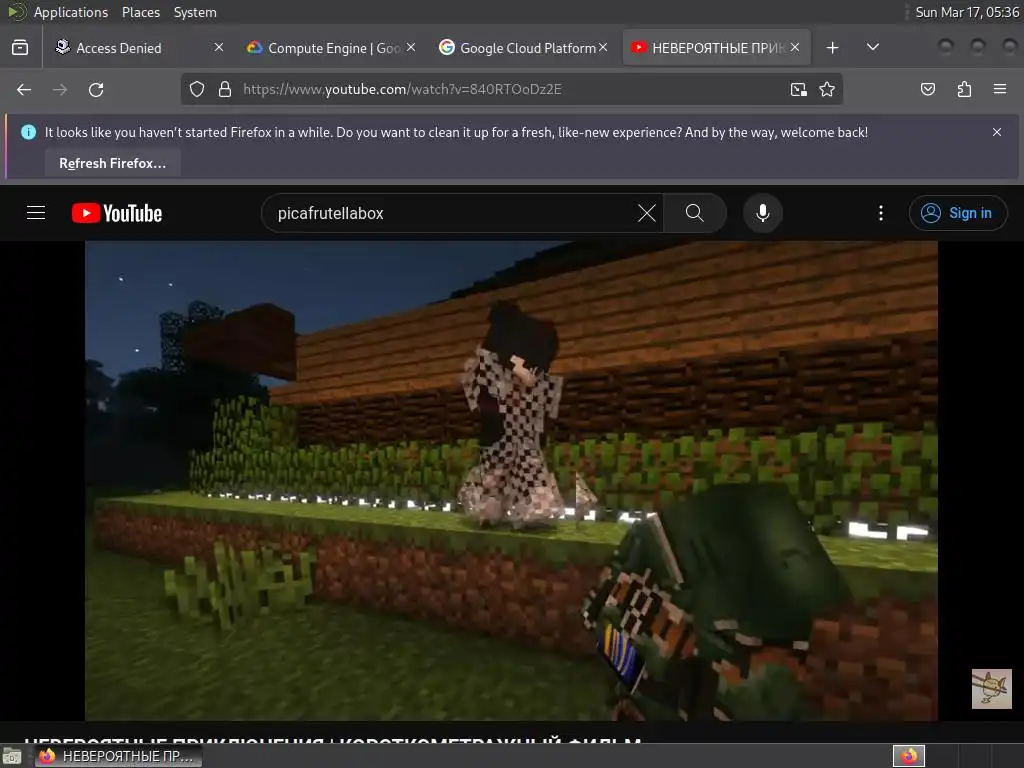Click the Firefox workspace switcher icon
1024x768 pixels.
pos(909,756)
